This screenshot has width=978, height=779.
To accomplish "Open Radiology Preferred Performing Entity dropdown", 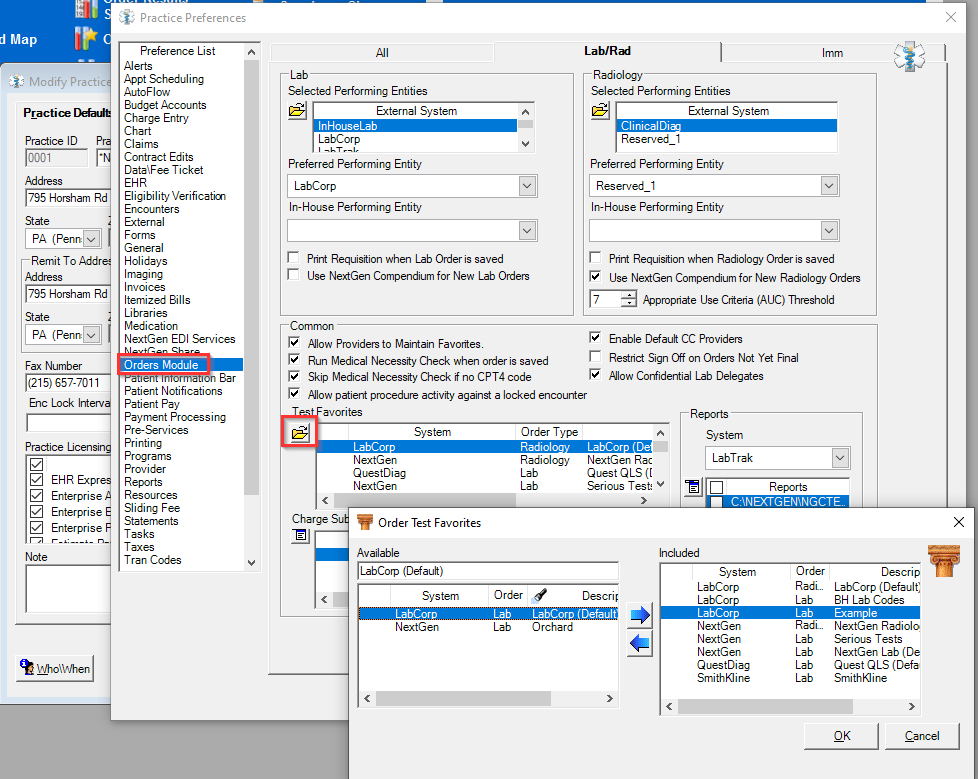I will click(829, 186).
